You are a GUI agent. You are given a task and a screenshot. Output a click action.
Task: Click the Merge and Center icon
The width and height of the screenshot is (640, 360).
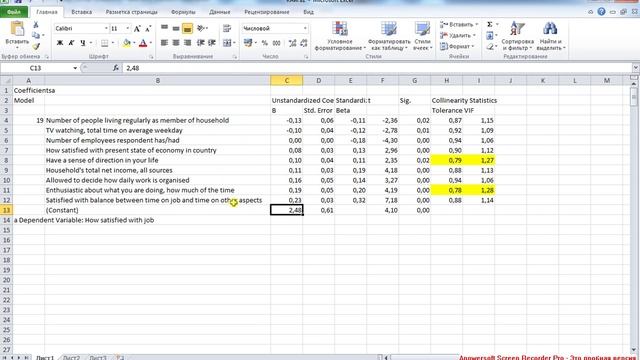227,43
